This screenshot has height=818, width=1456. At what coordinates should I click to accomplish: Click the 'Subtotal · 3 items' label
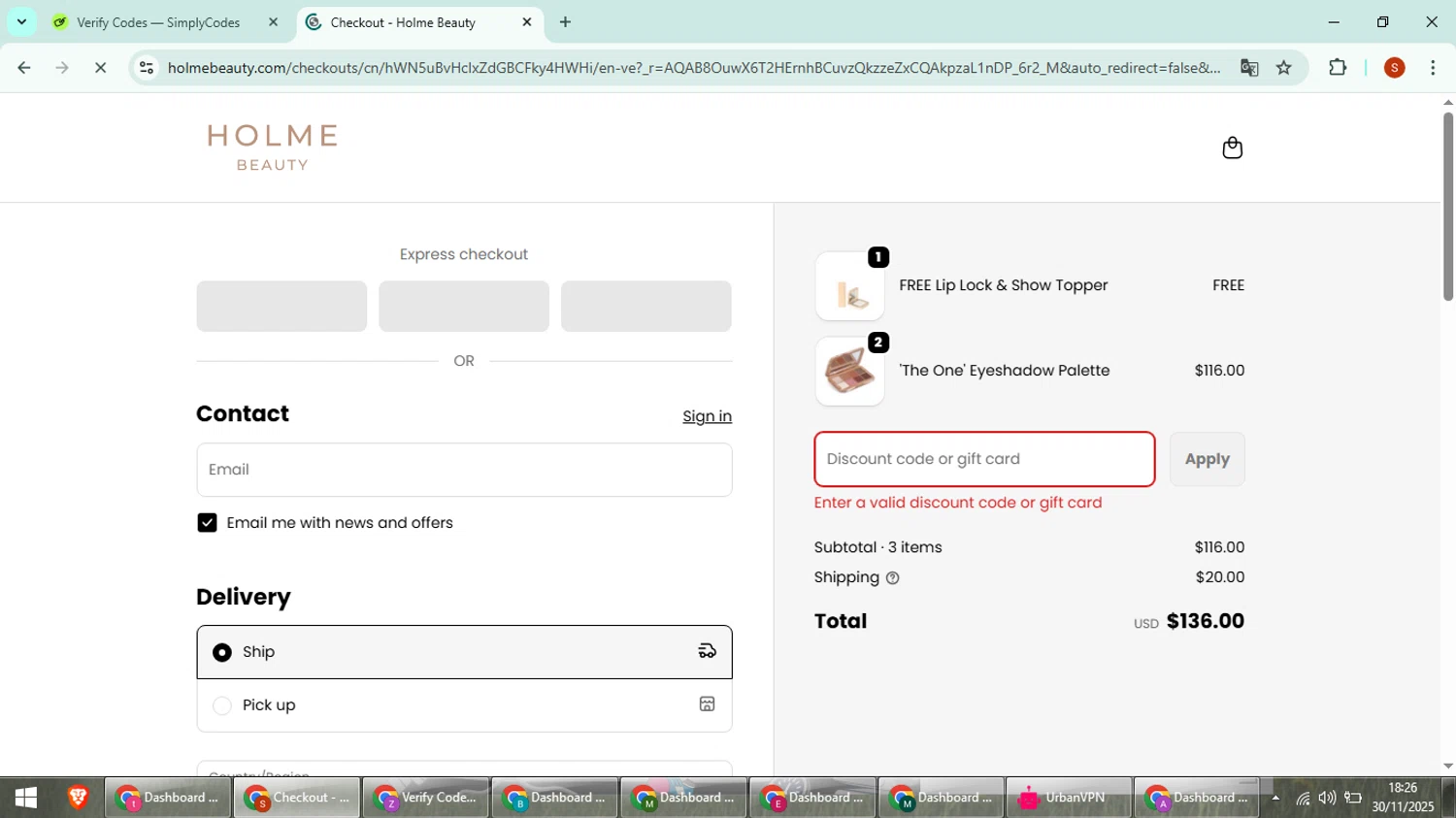click(x=878, y=547)
